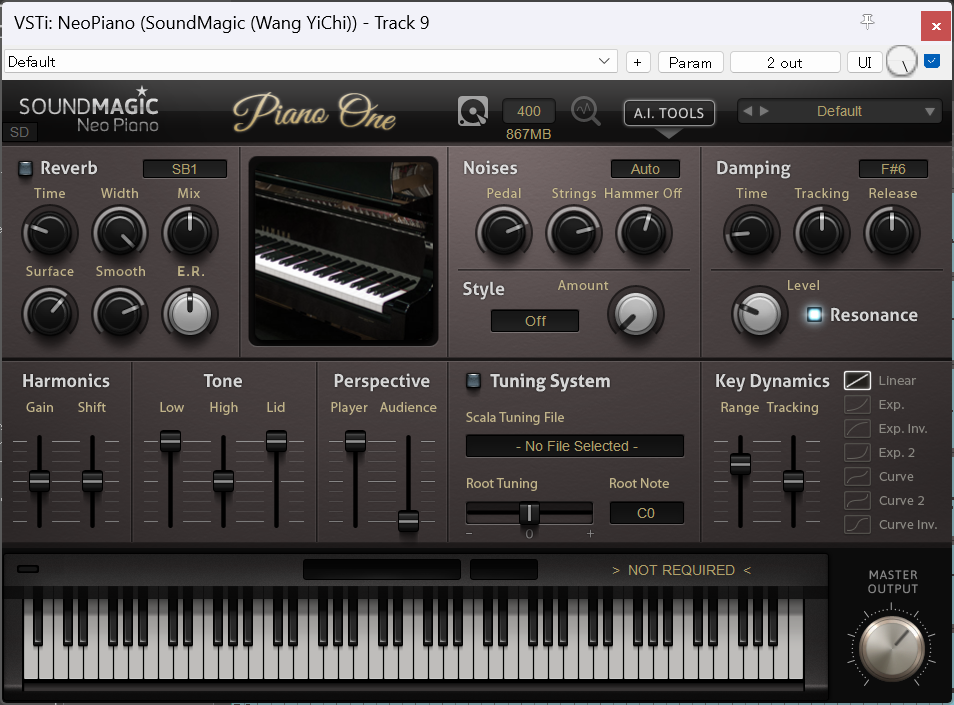The width and height of the screenshot is (954, 705).
Task: Select the Exp. 2 curve icon
Action: pyautogui.click(x=857, y=453)
